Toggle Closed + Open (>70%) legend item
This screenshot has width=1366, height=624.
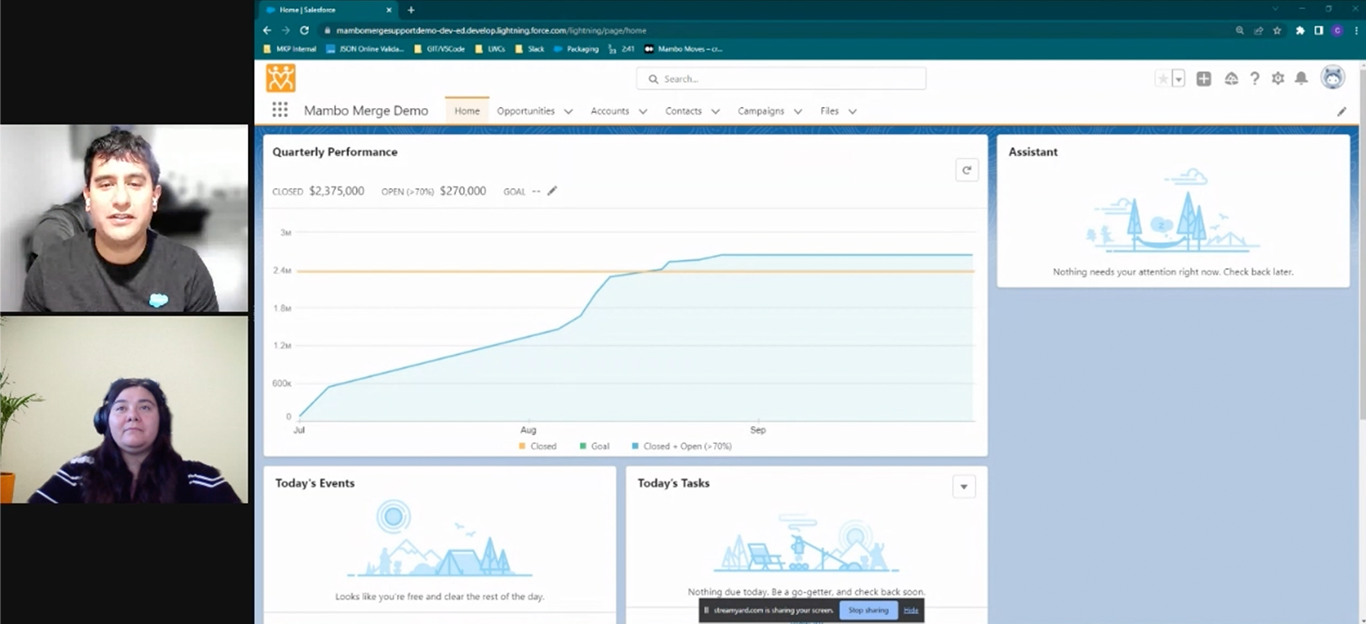click(x=681, y=446)
